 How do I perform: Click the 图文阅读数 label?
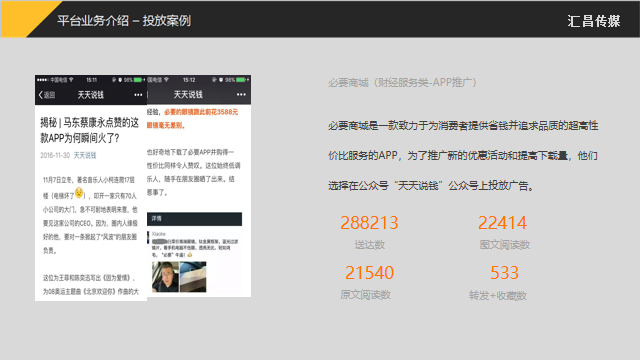[x=505, y=244]
